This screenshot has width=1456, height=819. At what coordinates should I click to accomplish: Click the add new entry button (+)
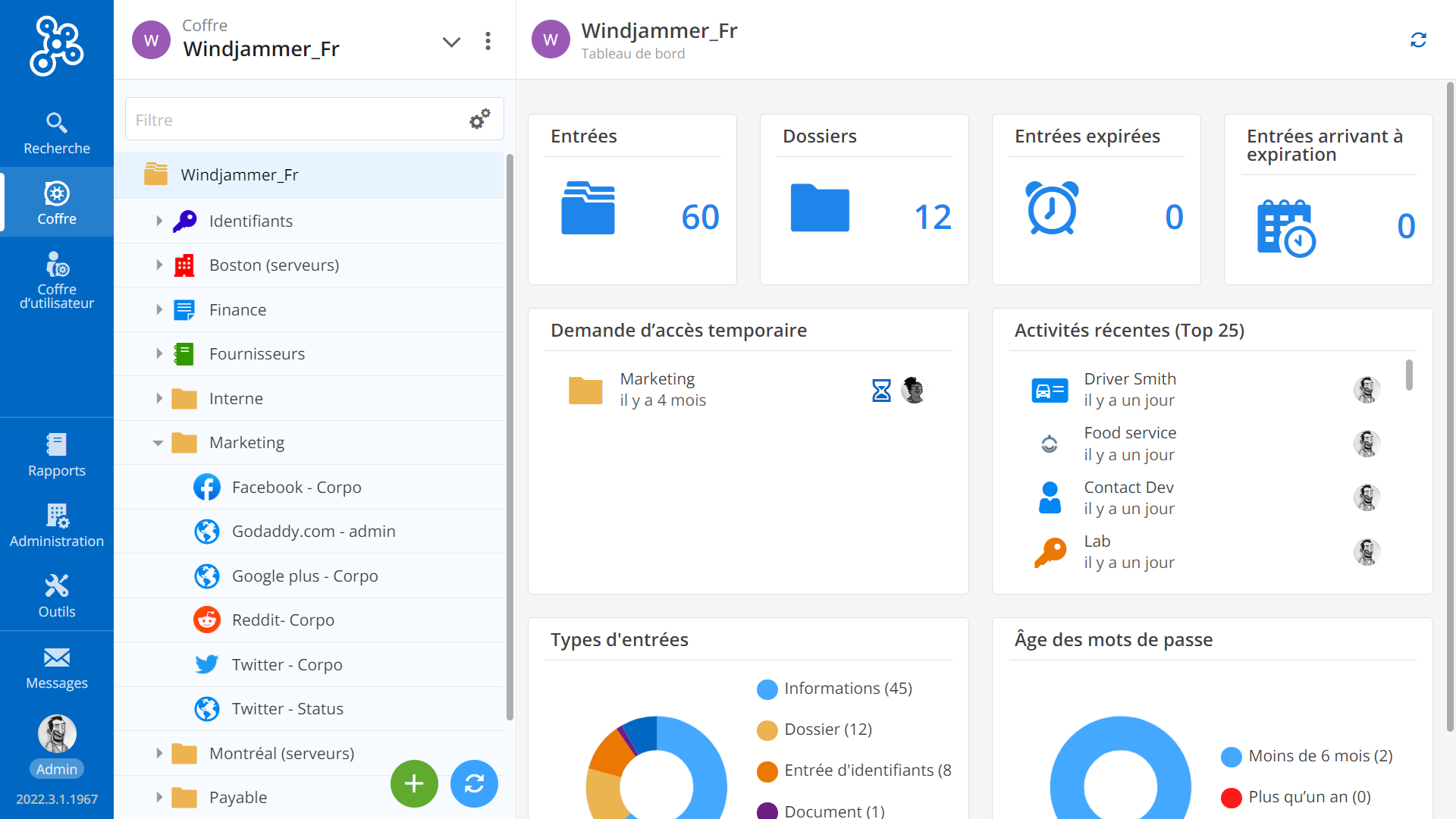(x=415, y=783)
